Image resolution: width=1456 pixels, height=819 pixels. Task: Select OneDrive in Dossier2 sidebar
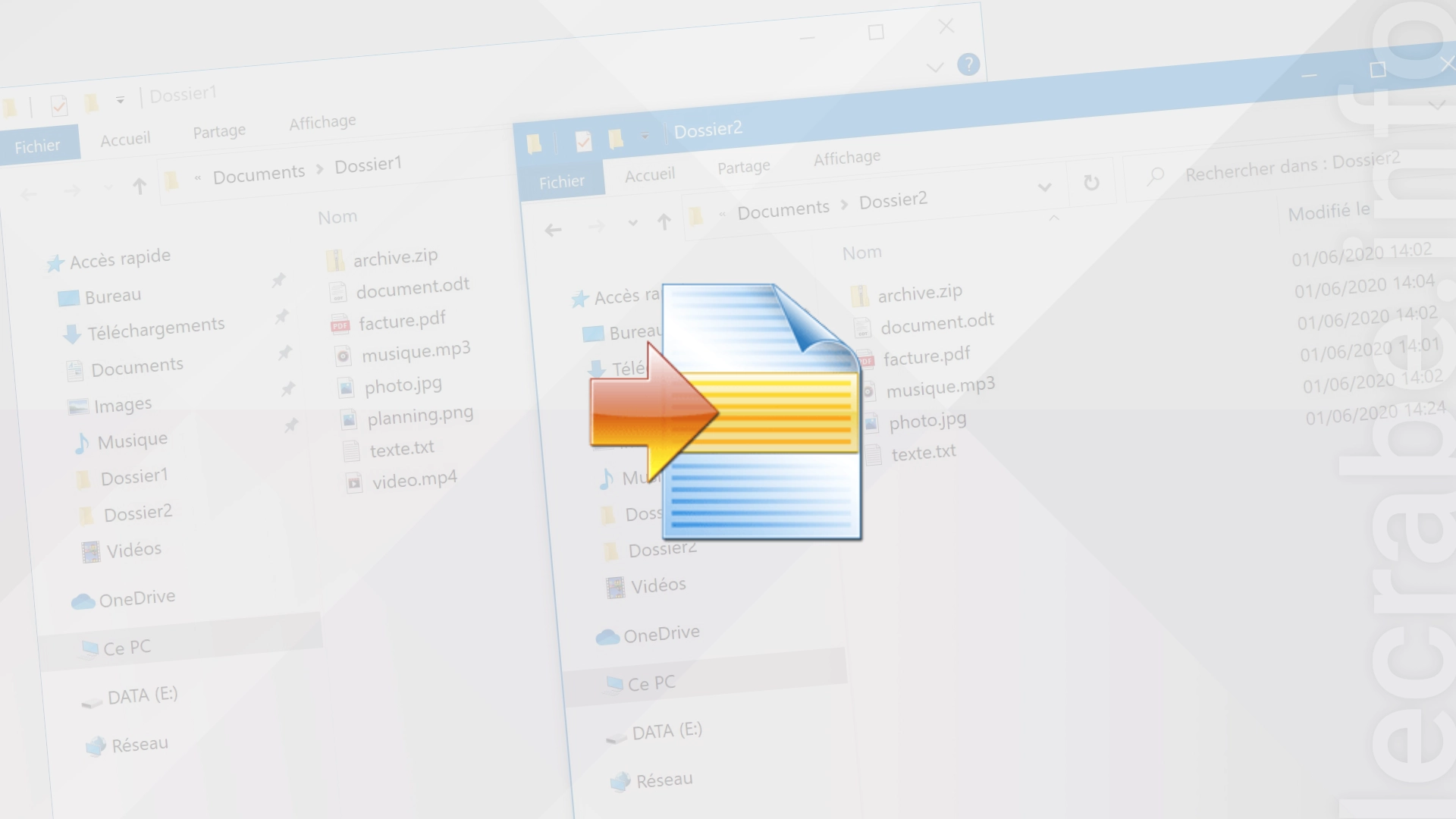point(662,635)
